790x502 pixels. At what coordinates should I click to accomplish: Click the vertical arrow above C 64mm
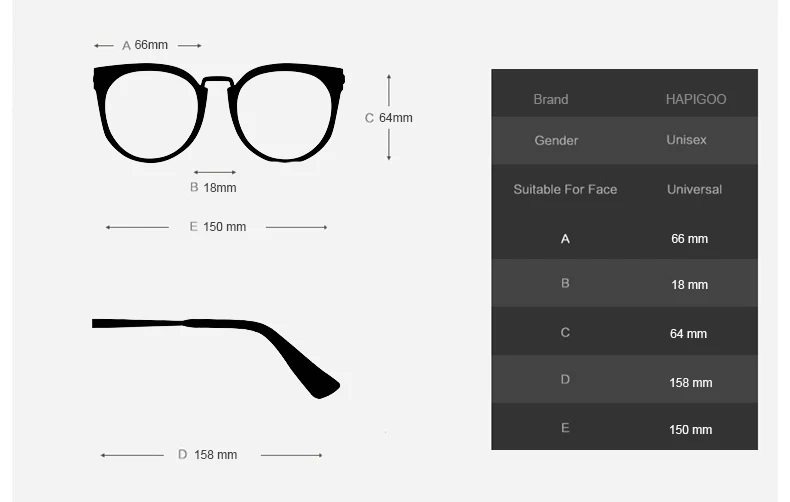(388, 90)
